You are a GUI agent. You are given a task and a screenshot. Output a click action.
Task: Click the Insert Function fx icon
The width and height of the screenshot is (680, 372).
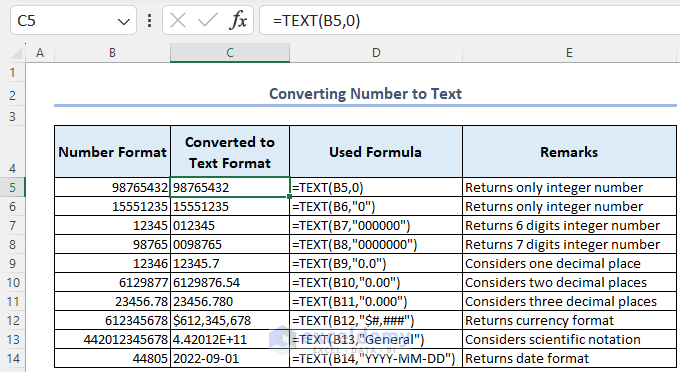238,20
